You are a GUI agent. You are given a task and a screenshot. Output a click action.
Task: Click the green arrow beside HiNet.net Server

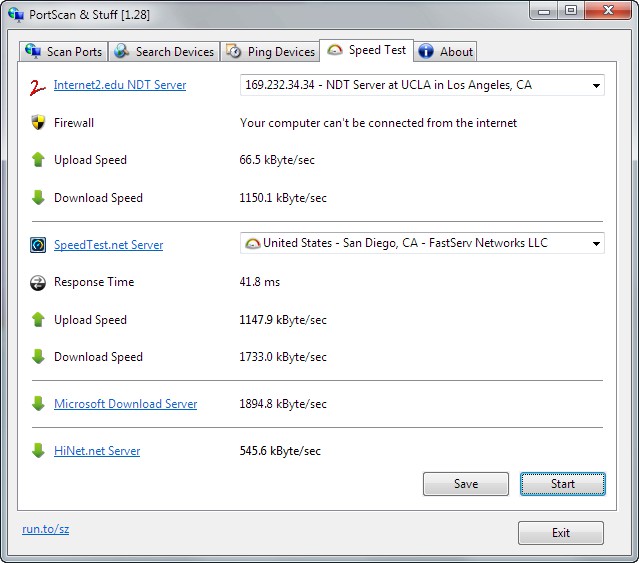tap(38, 450)
